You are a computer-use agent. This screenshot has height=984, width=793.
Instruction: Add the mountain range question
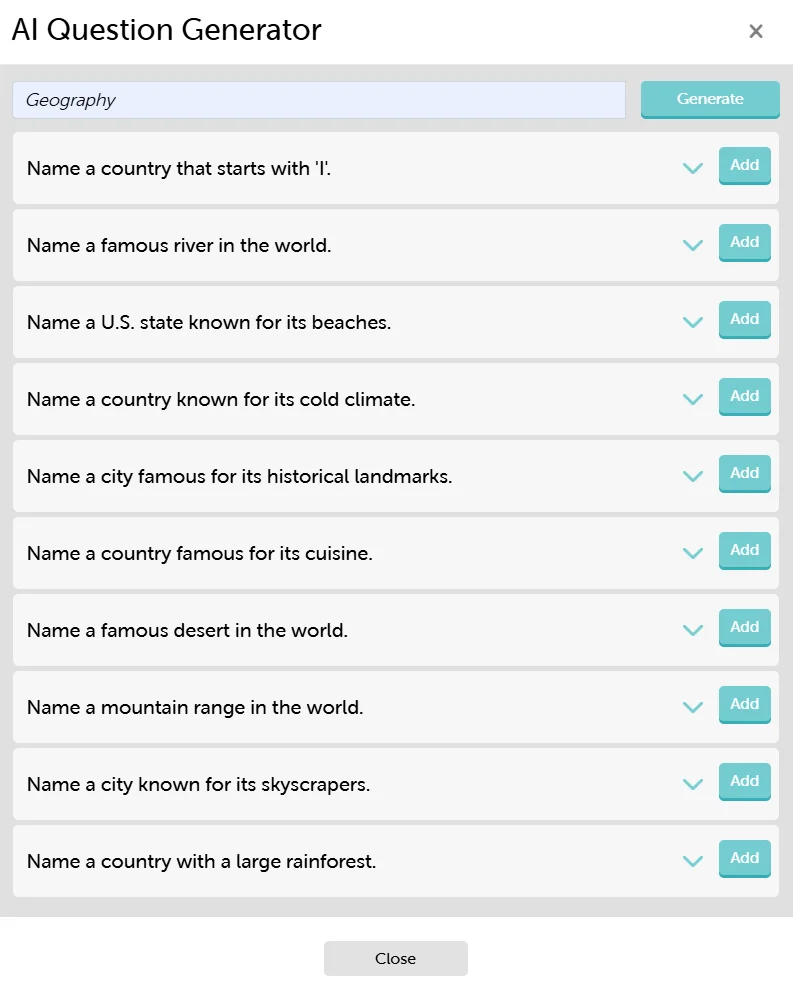click(744, 704)
